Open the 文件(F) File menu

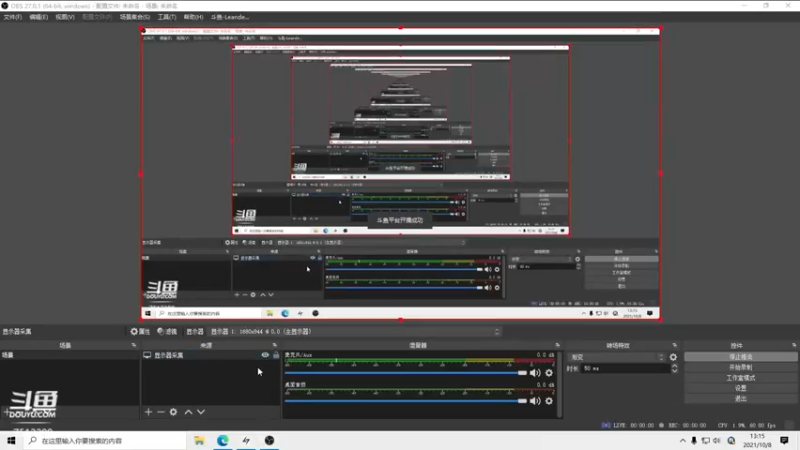13,17
